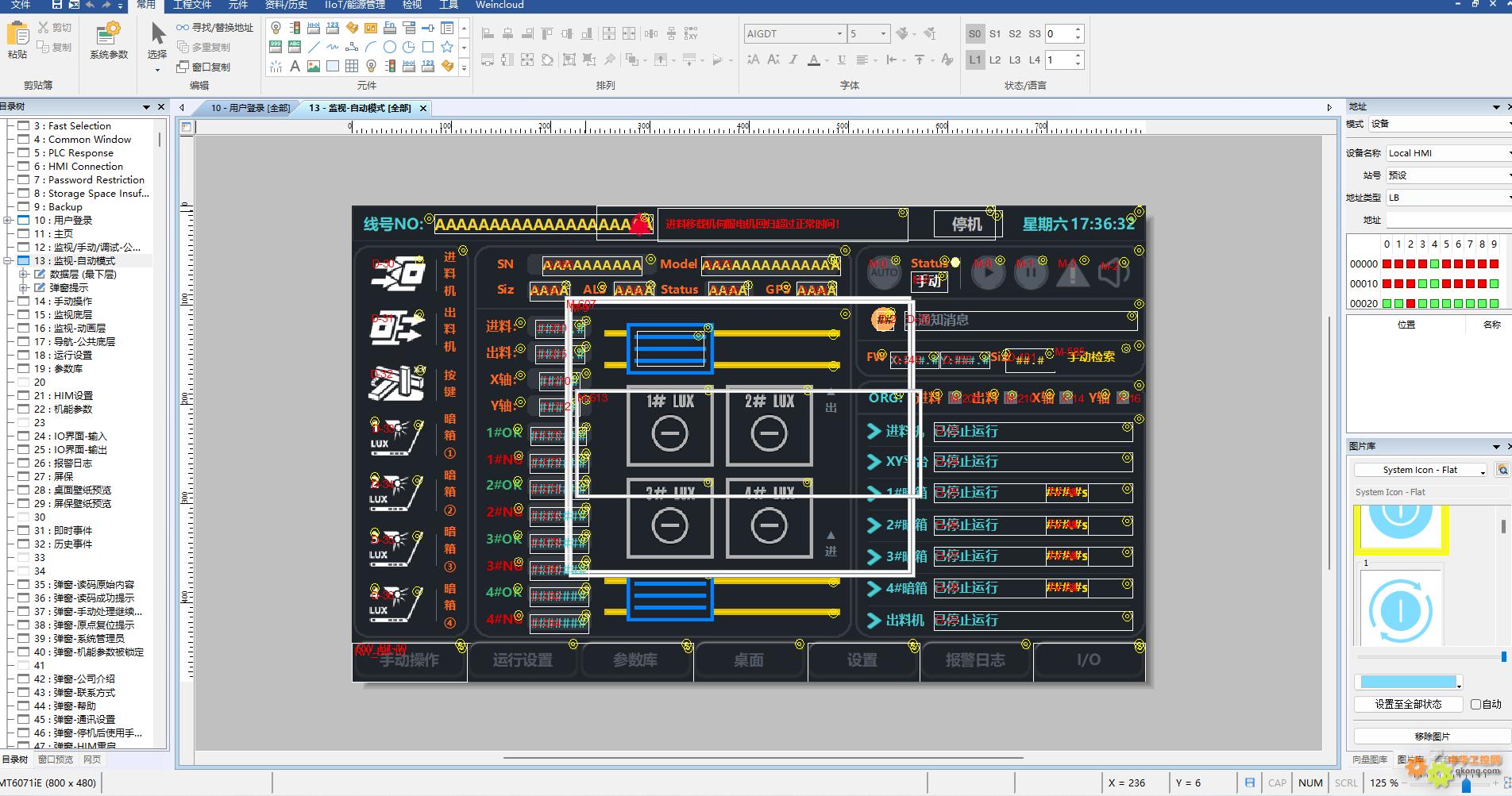1512x796 pixels.
Task: Select tree item 26 : 报警日志
Action: pos(63,463)
